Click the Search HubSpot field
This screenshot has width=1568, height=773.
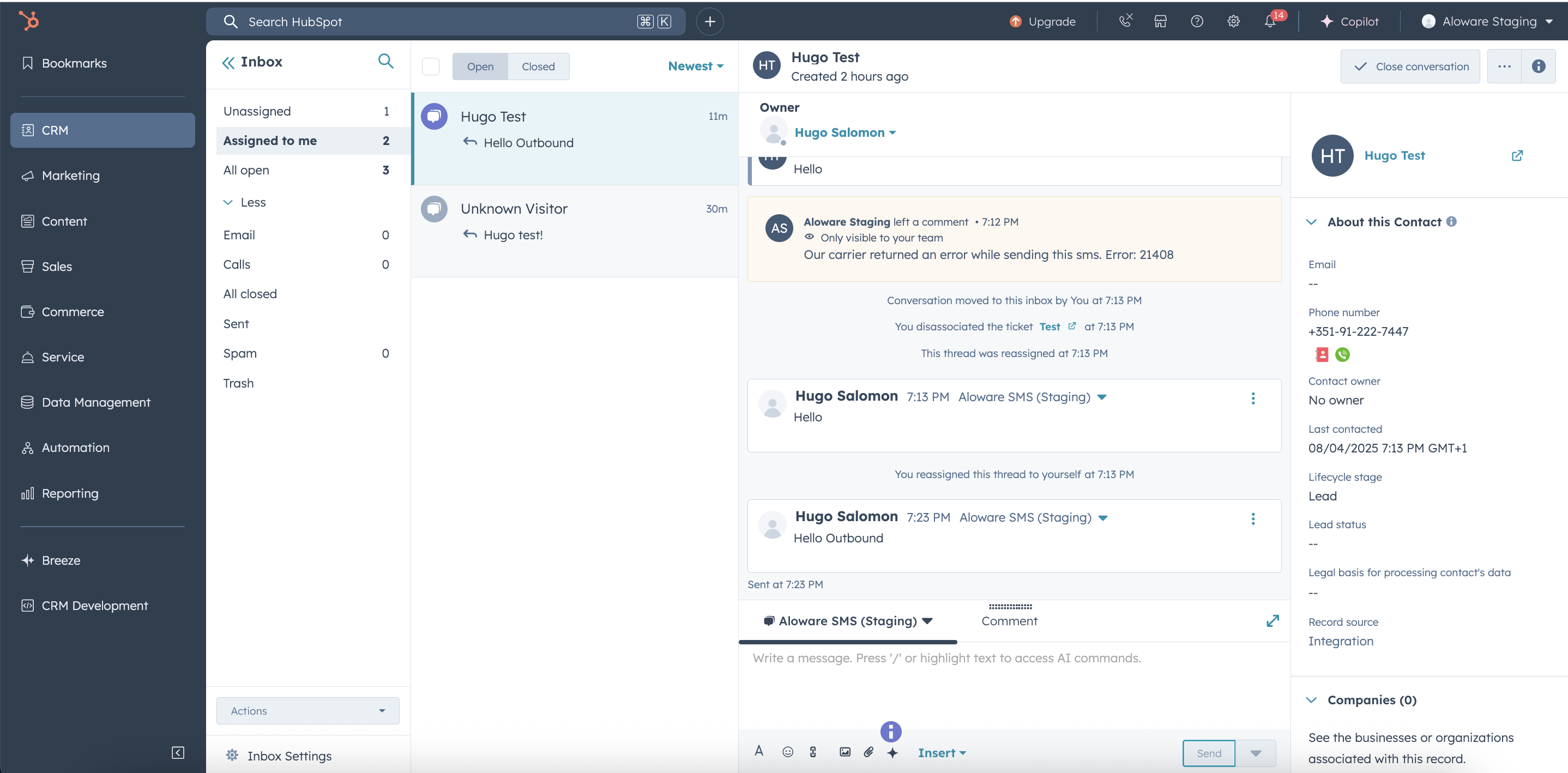pyautogui.click(x=445, y=21)
